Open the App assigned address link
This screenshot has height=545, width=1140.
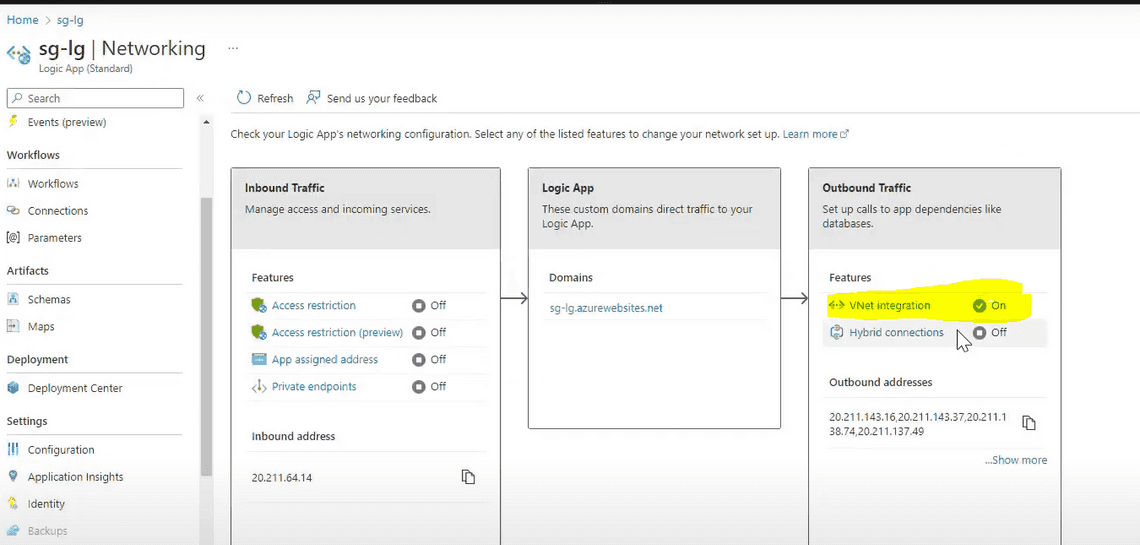click(x=325, y=359)
